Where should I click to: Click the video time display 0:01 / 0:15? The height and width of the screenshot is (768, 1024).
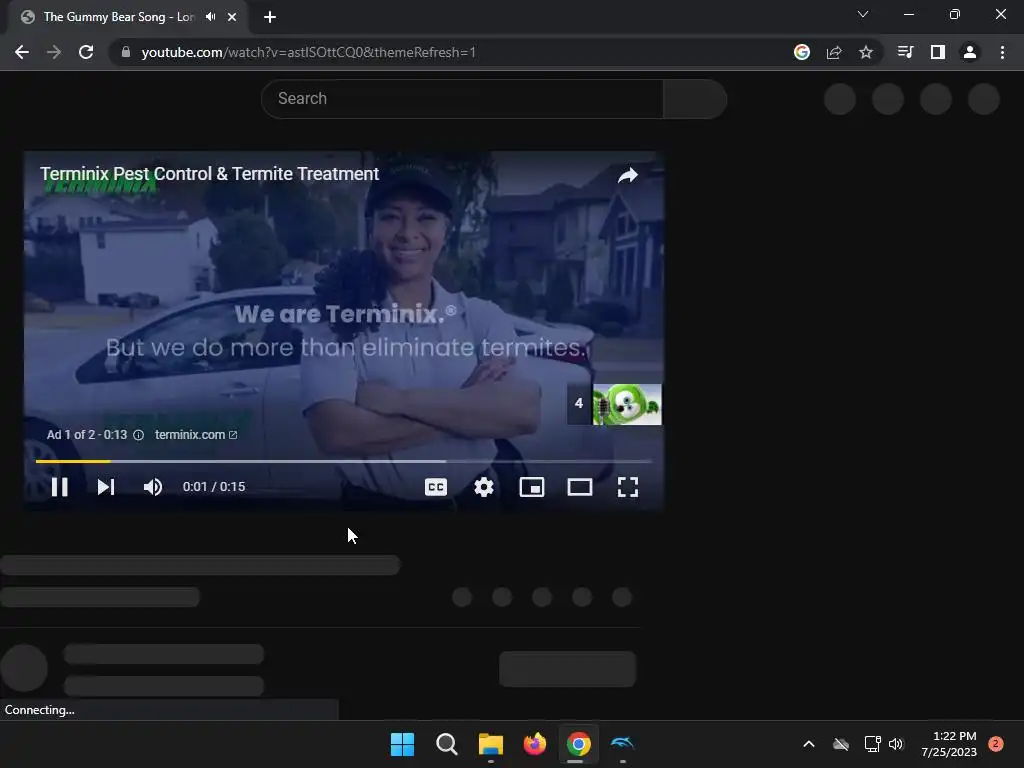tap(214, 487)
